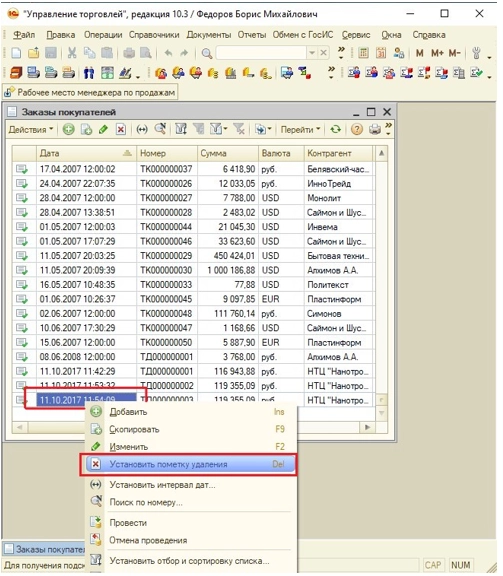Click the green pencil Edit icon

click(103, 129)
